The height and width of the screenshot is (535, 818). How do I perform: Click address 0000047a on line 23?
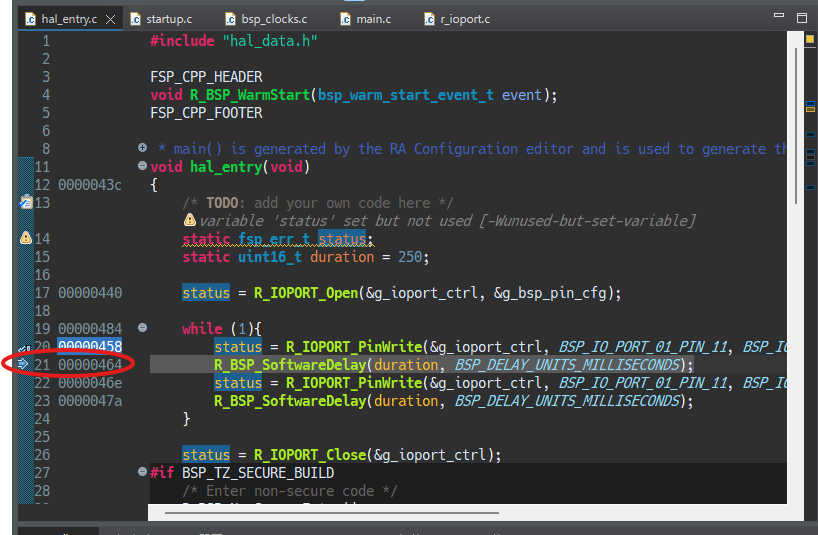point(90,400)
